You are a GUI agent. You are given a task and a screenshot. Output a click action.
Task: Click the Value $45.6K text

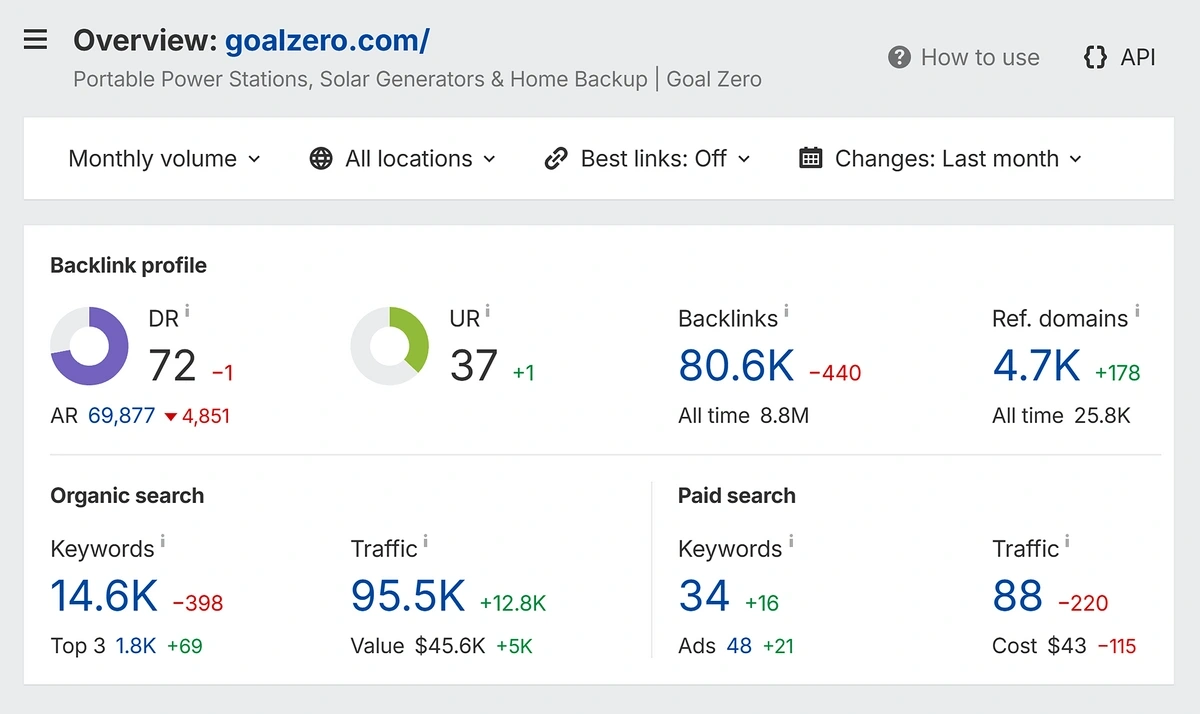click(418, 646)
